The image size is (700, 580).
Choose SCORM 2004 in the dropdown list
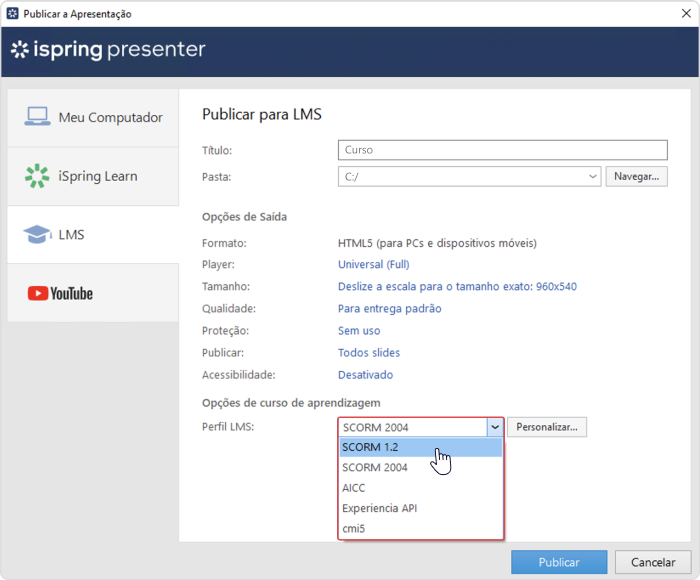tap(421, 467)
